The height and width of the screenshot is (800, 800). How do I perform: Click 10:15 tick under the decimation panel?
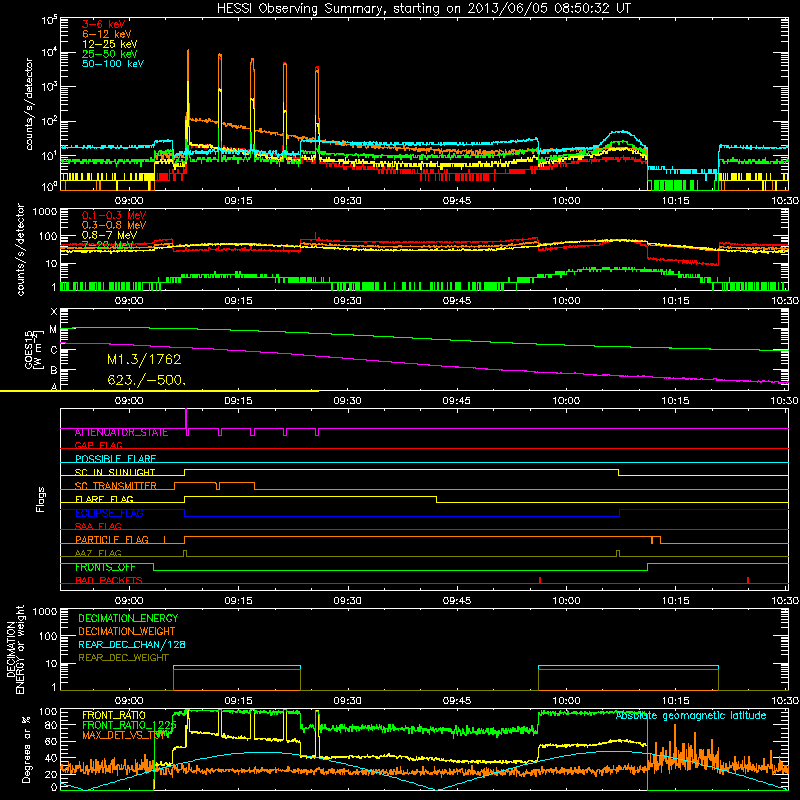tap(676, 701)
